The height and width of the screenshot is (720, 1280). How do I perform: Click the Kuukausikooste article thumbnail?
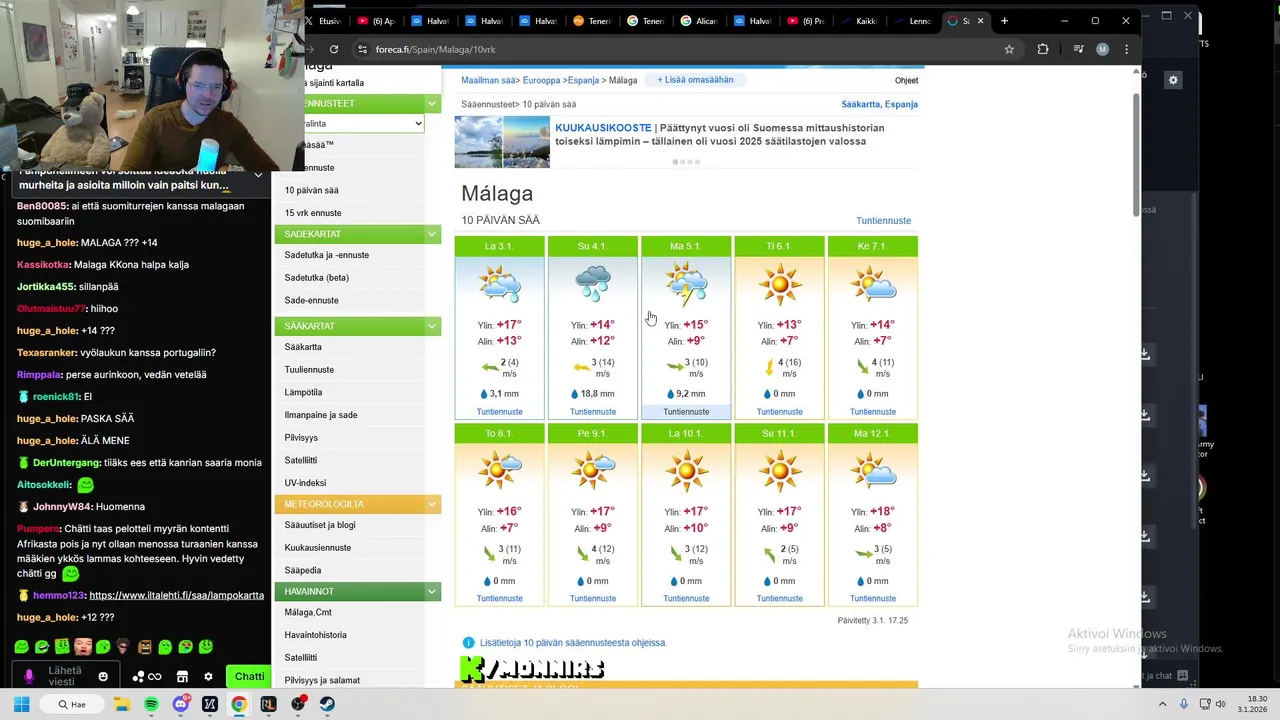coord(502,142)
